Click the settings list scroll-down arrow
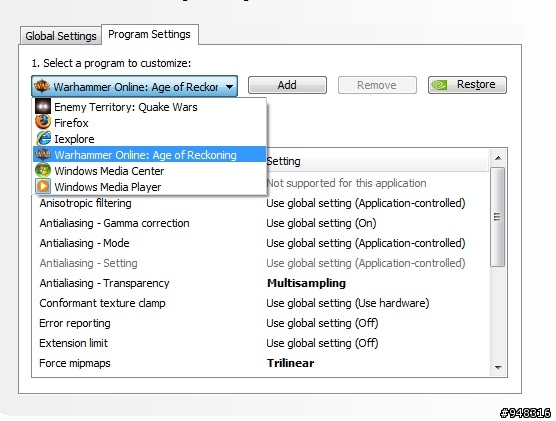This screenshot has width=556, height=421. point(498,367)
